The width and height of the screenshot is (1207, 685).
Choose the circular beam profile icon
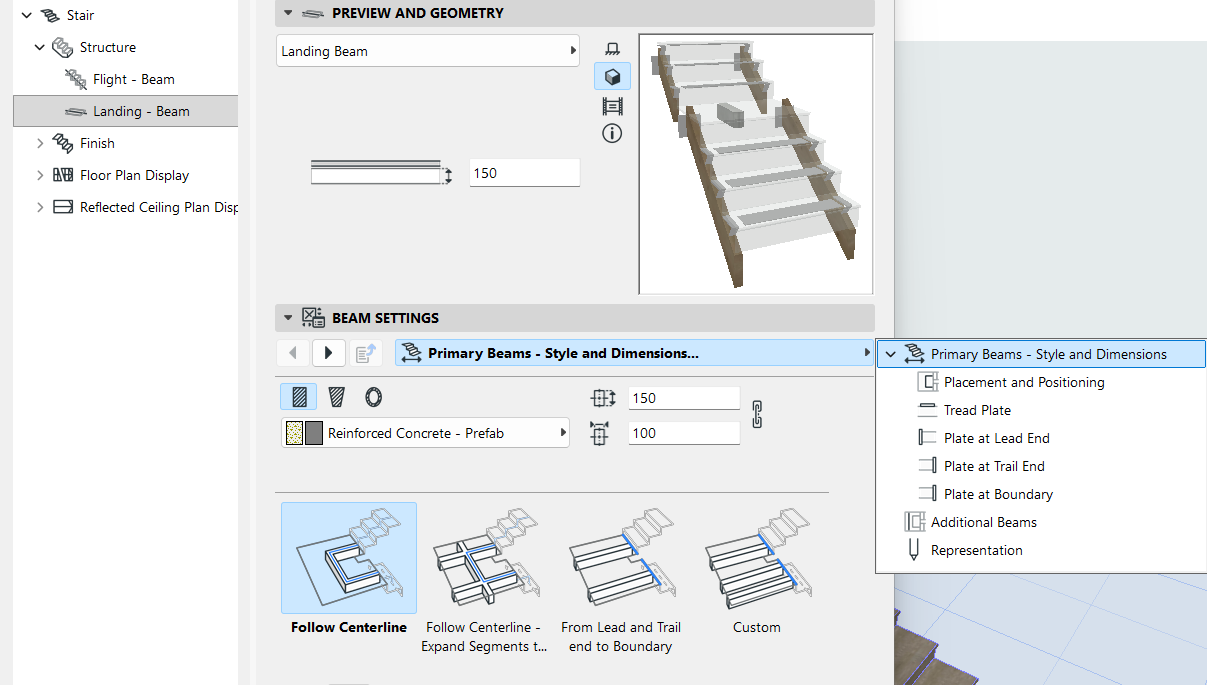[374, 397]
